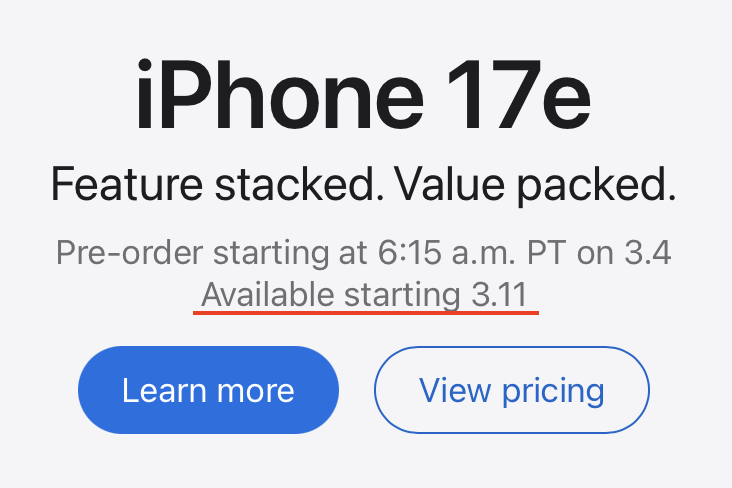The image size is (732, 488).
Task: Click the Feature stacked. Value packed. tagline
Action: tap(363, 184)
